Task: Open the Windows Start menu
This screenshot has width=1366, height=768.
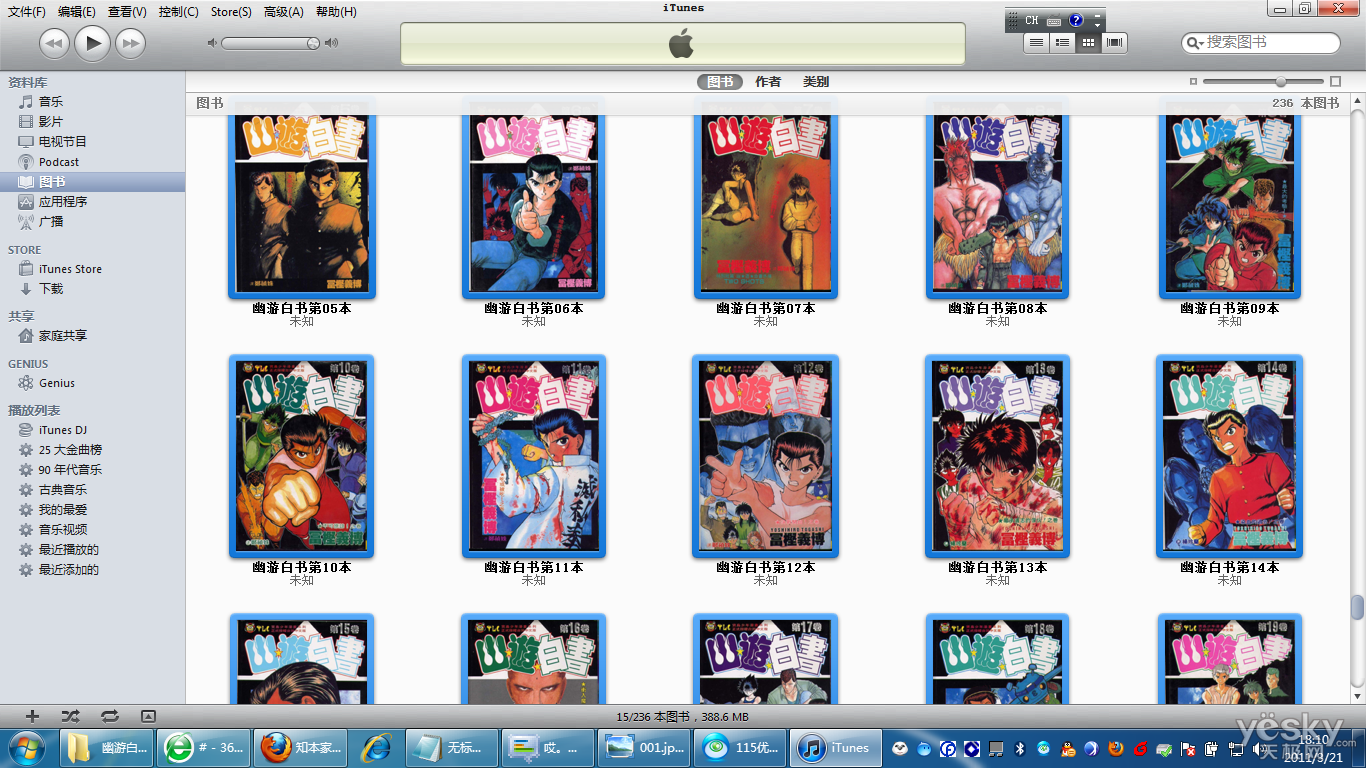Action: pos(26,747)
